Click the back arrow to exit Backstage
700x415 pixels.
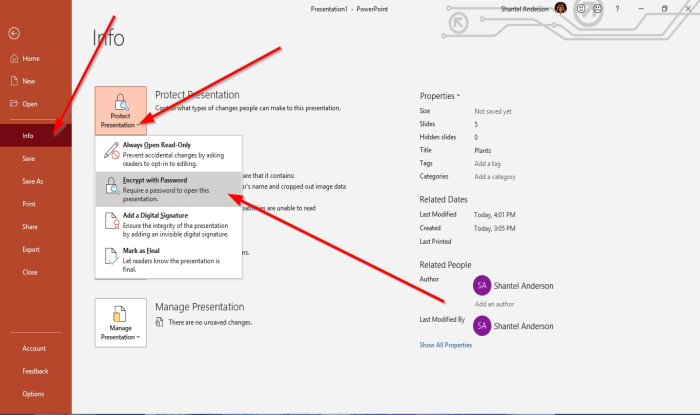click(x=14, y=33)
